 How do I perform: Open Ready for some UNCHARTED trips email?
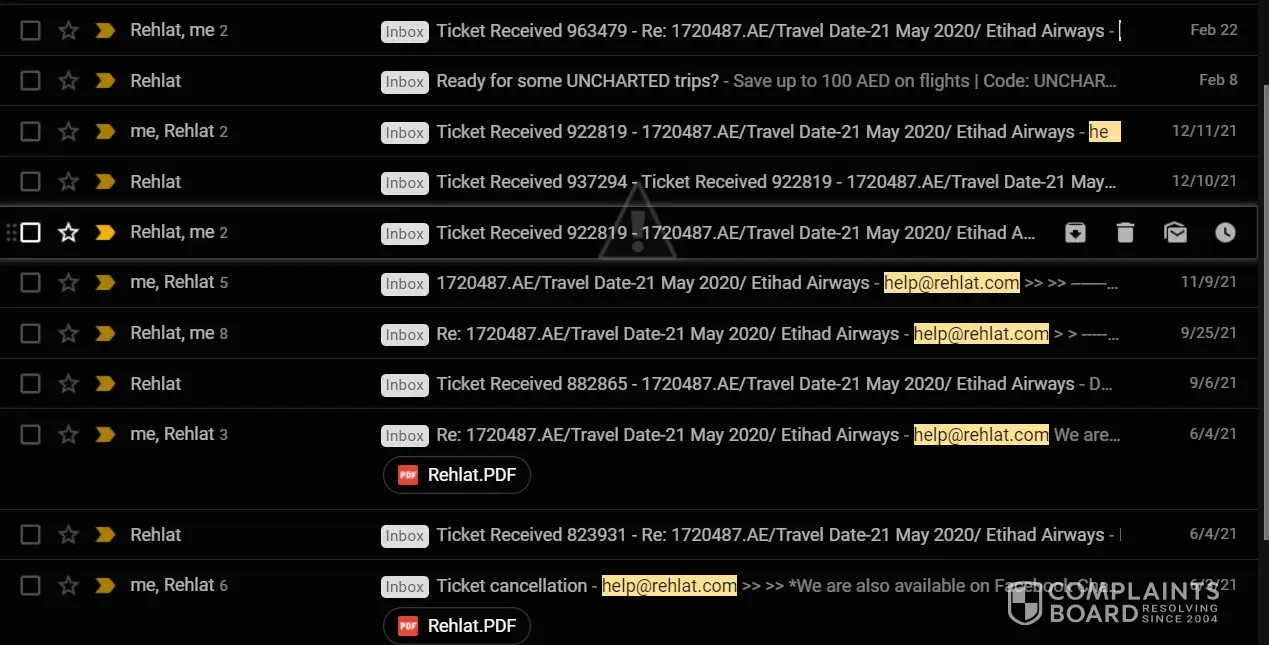point(577,81)
